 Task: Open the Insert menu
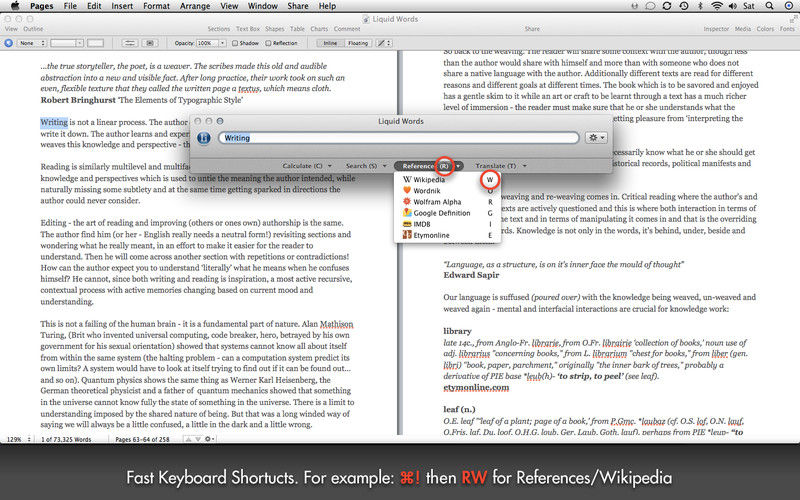(122, 6)
